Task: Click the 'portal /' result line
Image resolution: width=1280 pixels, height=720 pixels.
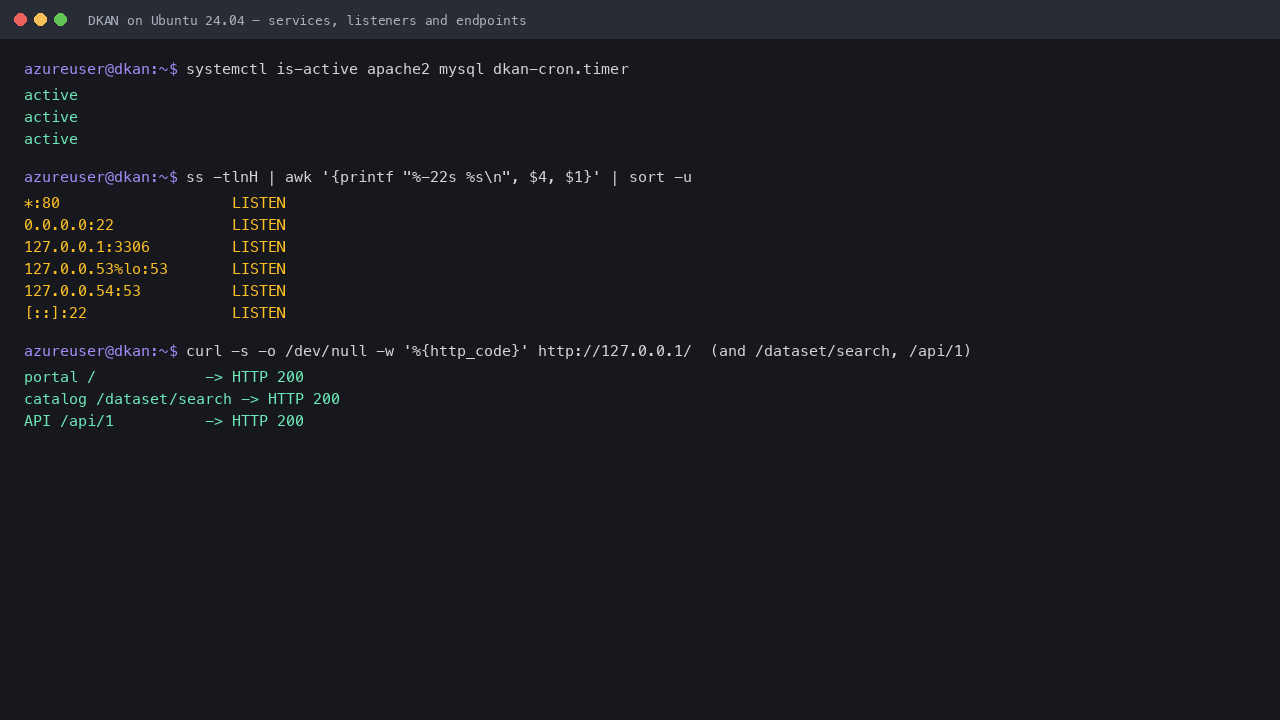Action: [x=164, y=377]
